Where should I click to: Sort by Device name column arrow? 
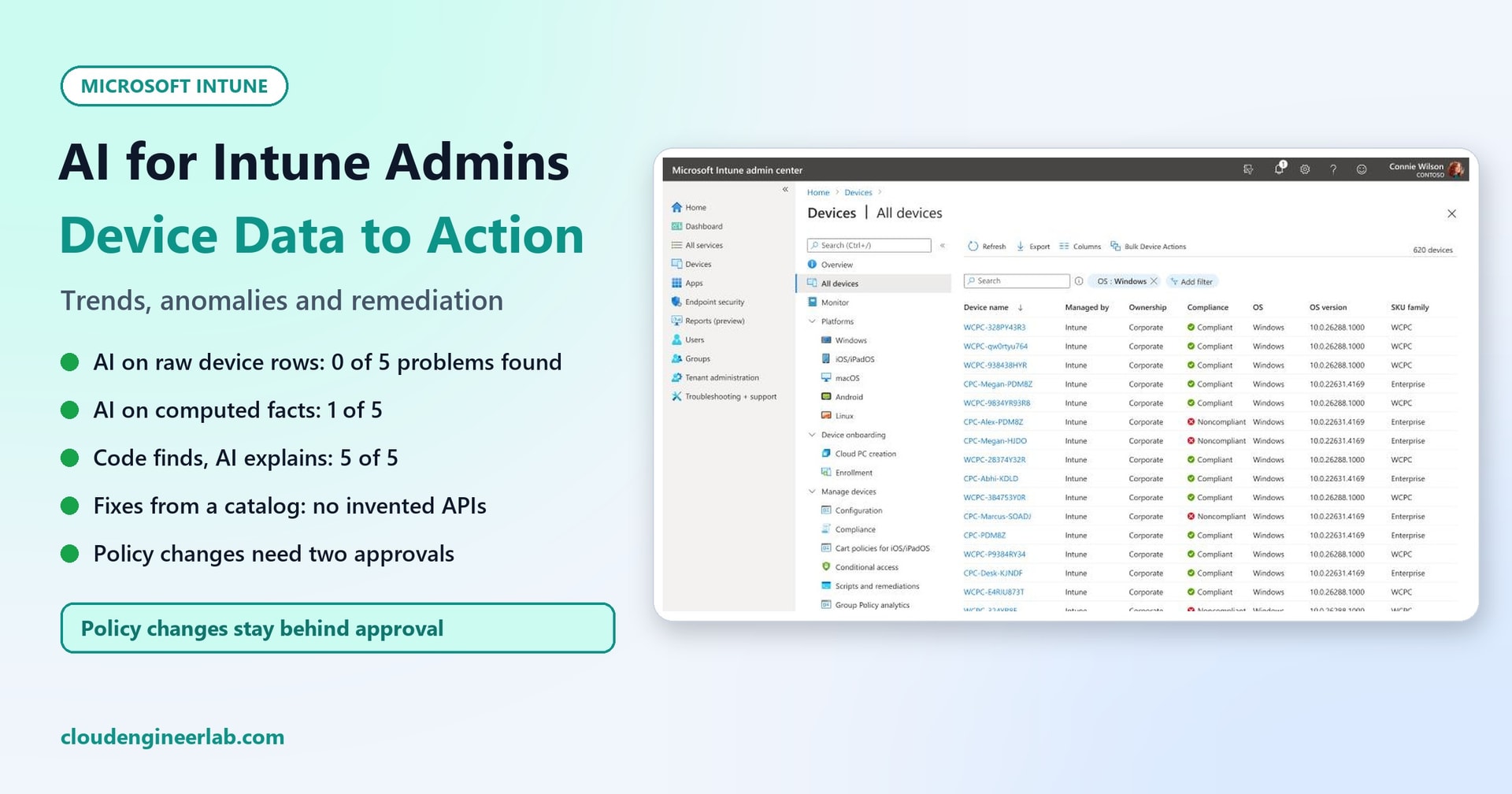pos(1021,307)
